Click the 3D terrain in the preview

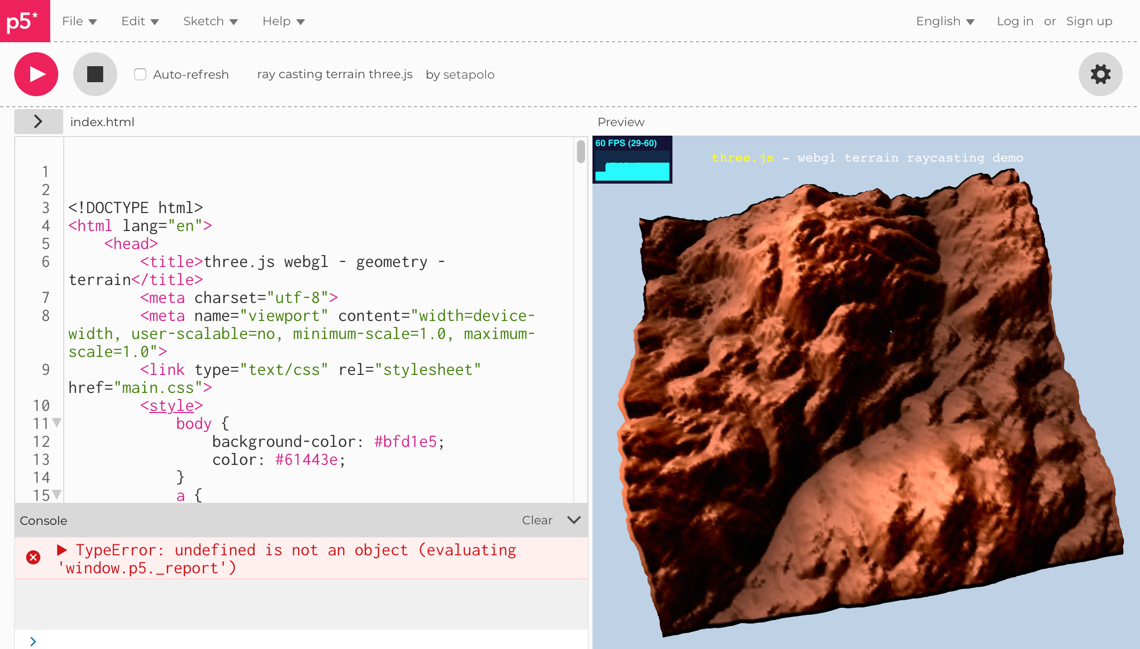point(870,403)
